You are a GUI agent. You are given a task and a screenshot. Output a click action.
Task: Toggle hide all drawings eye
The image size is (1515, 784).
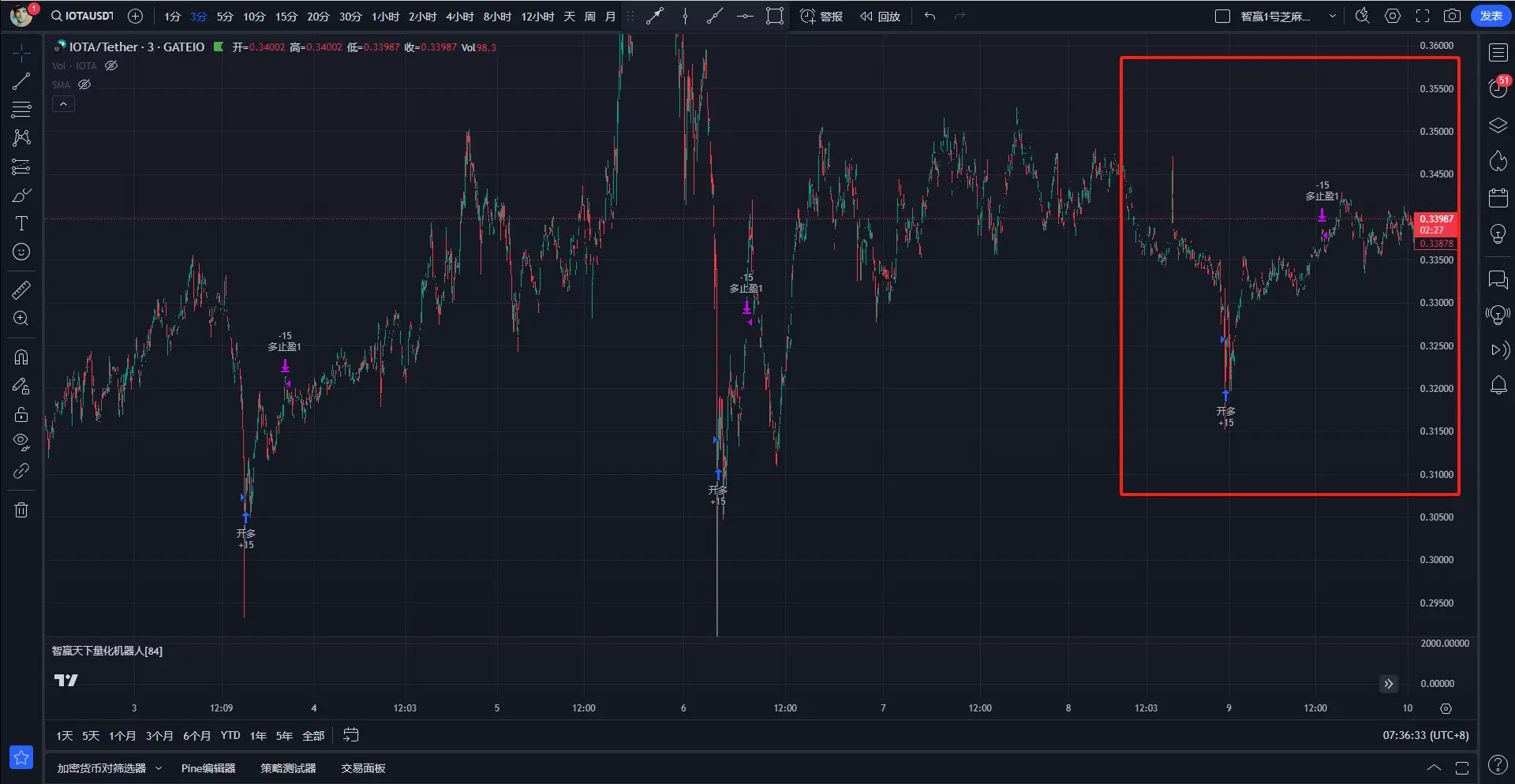(x=21, y=442)
